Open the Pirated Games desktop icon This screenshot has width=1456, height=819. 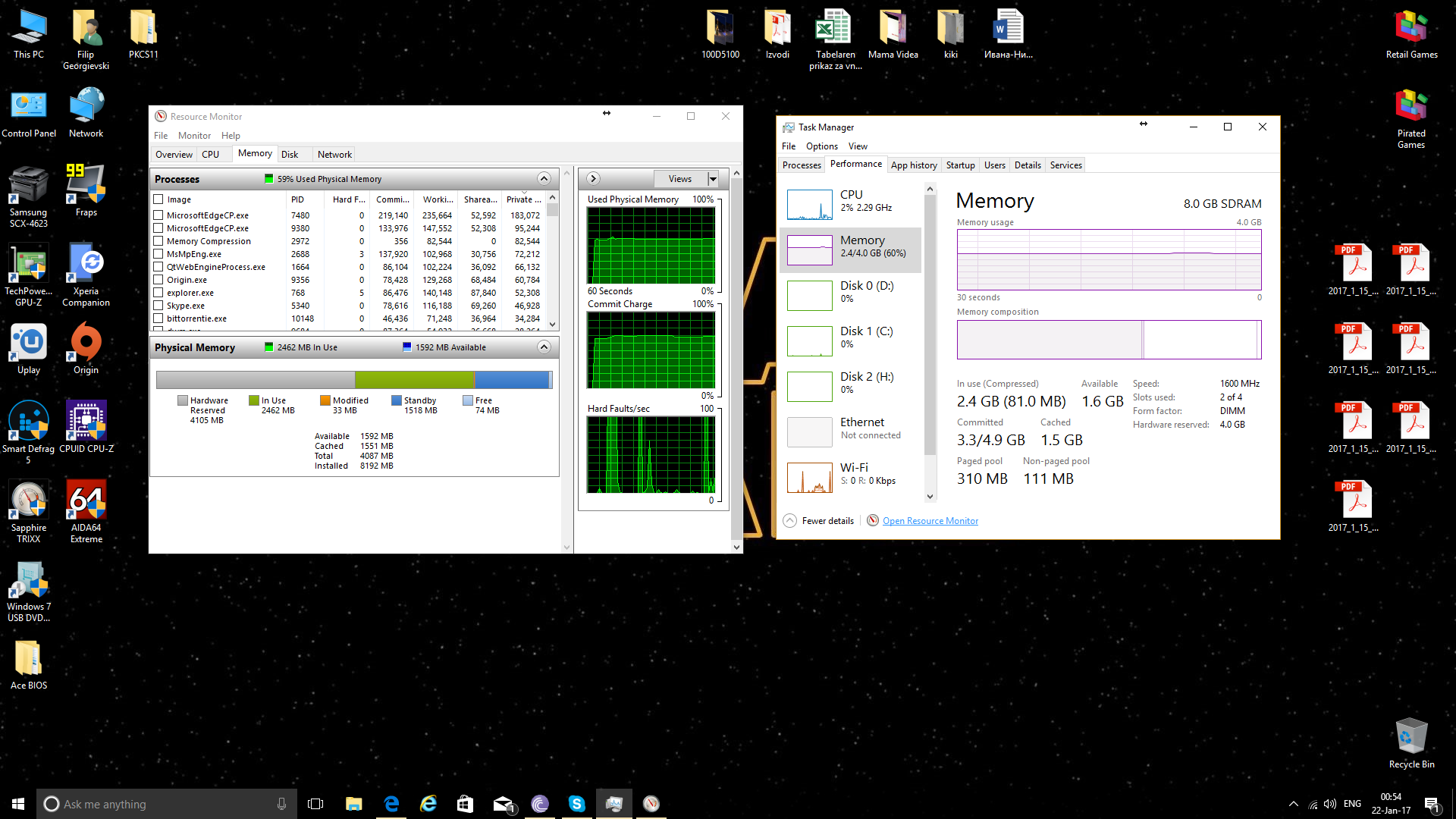(1411, 118)
